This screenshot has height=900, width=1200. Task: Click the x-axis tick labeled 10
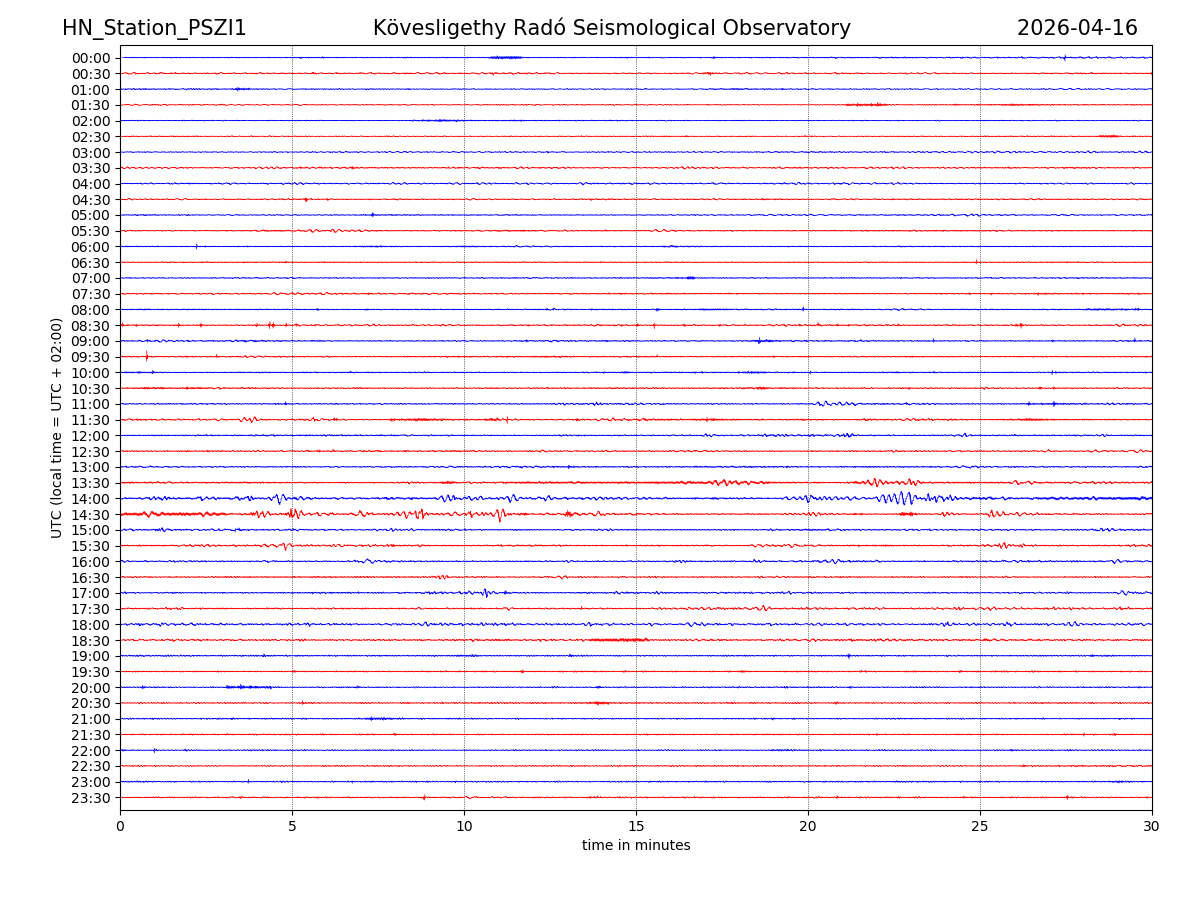464,827
